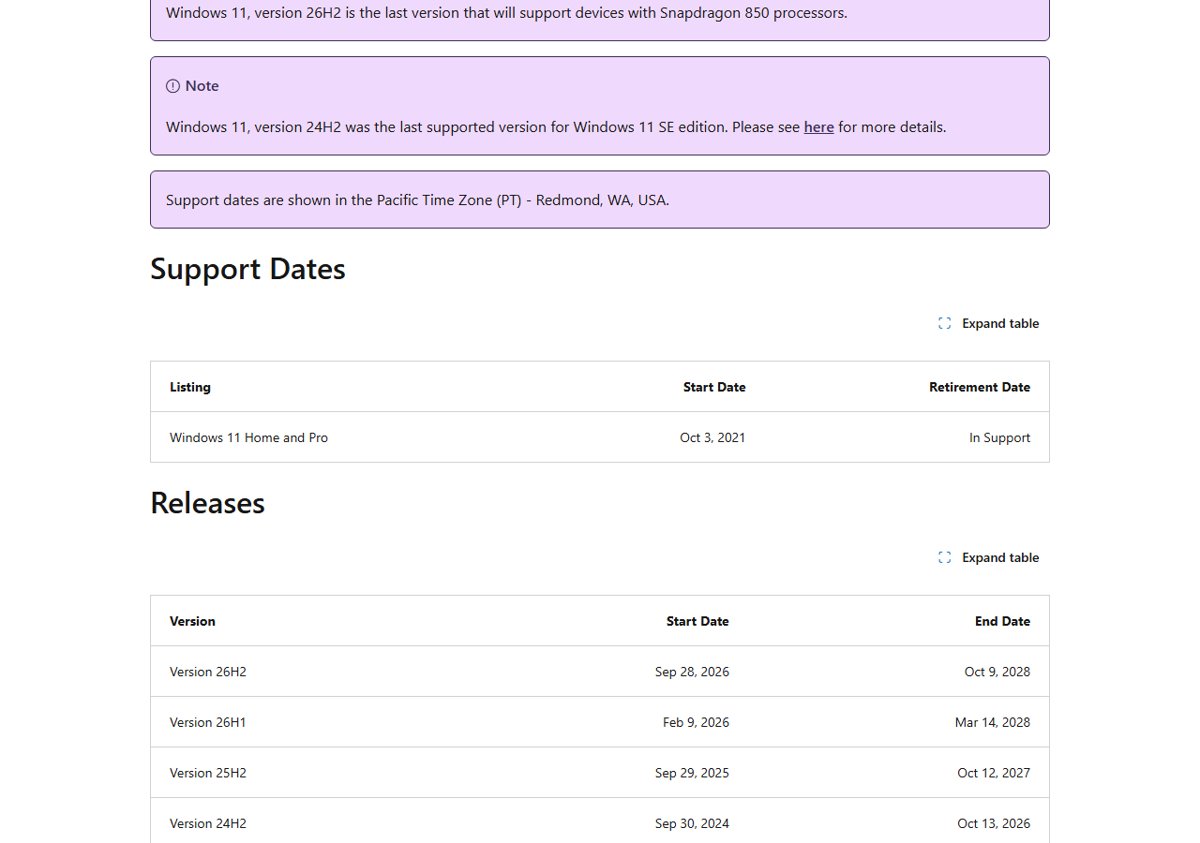Image resolution: width=1200 pixels, height=843 pixels.
Task: Select the 'Sep 29, 2025' start date
Action: pyautogui.click(x=692, y=773)
